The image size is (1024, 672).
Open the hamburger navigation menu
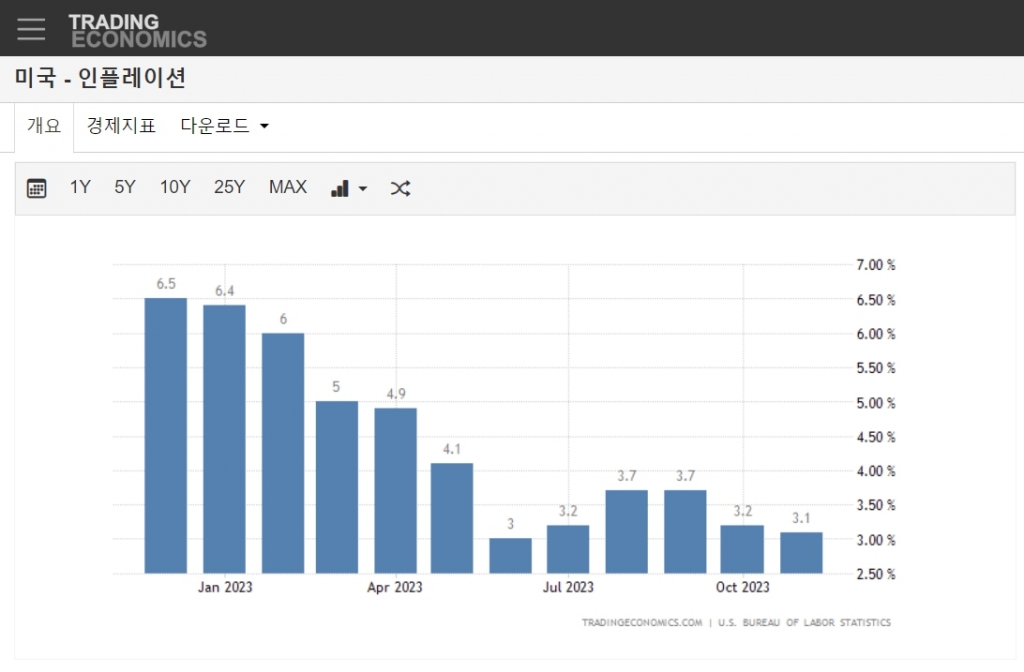pos(31,29)
